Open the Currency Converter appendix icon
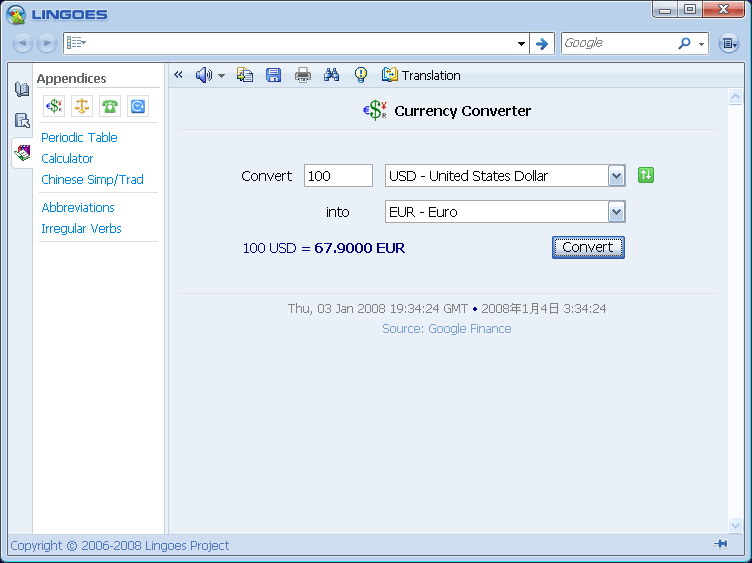This screenshot has height=563, width=752. coord(54,106)
